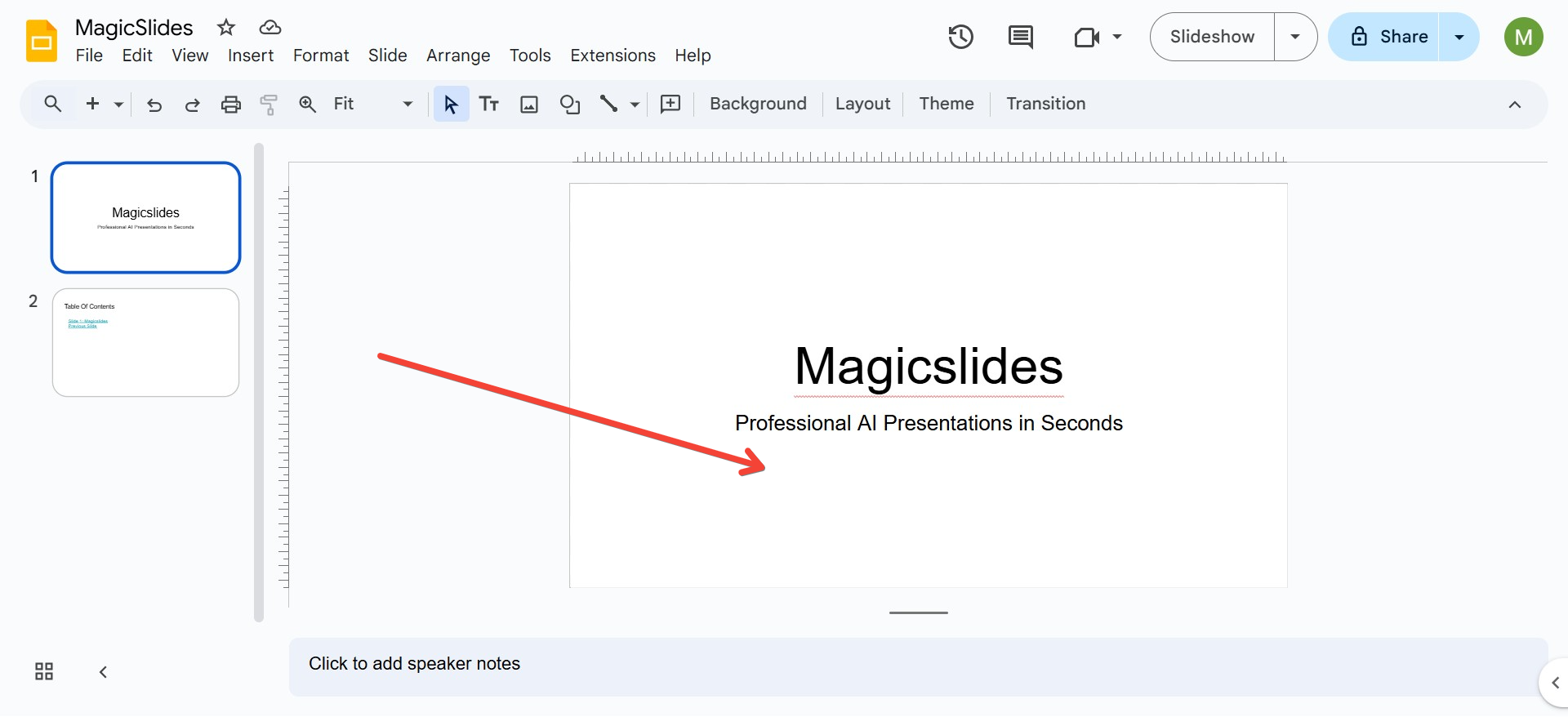
Task: Expand new slide layout dropdown
Action: (x=118, y=105)
